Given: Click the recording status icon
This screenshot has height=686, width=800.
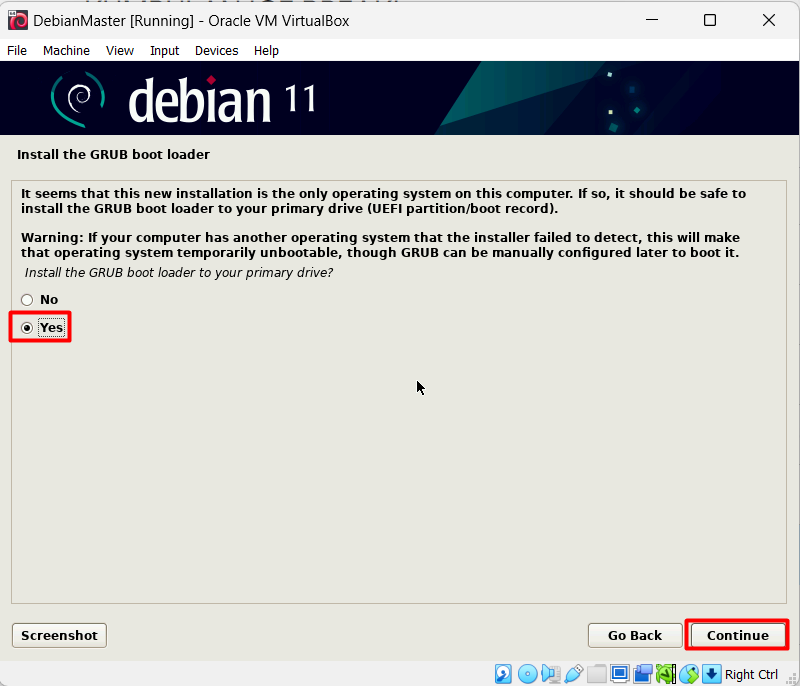Looking at the screenshot, I should click(643, 674).
